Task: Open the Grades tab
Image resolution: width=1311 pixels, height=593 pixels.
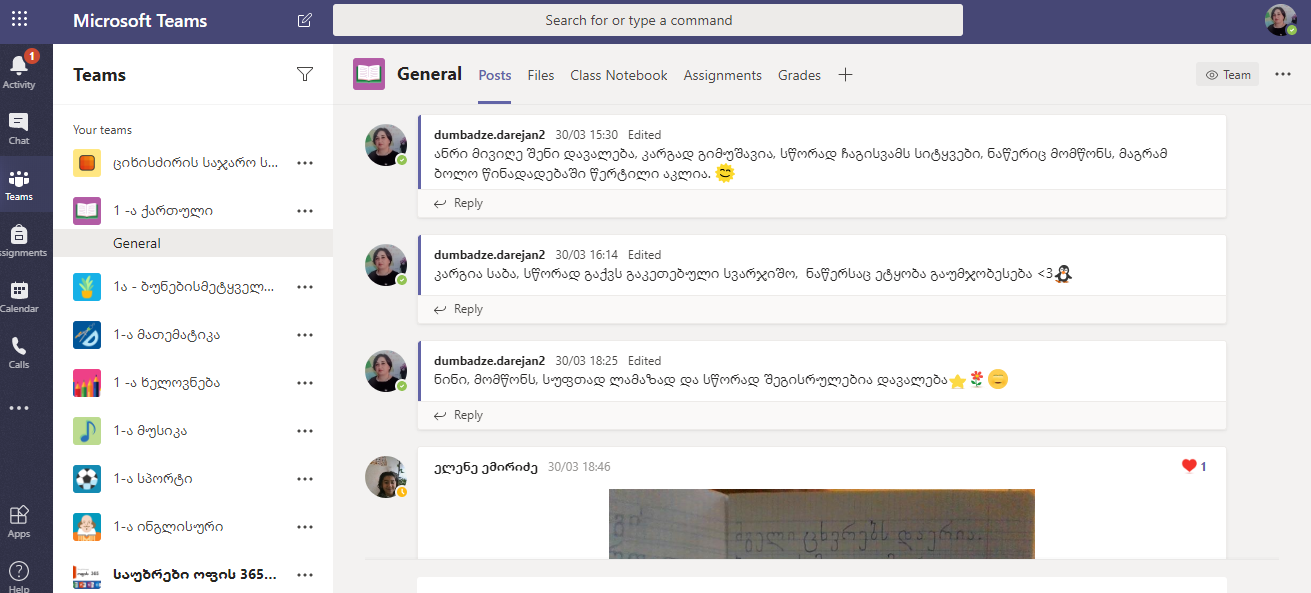Action: tap(800, 75)
